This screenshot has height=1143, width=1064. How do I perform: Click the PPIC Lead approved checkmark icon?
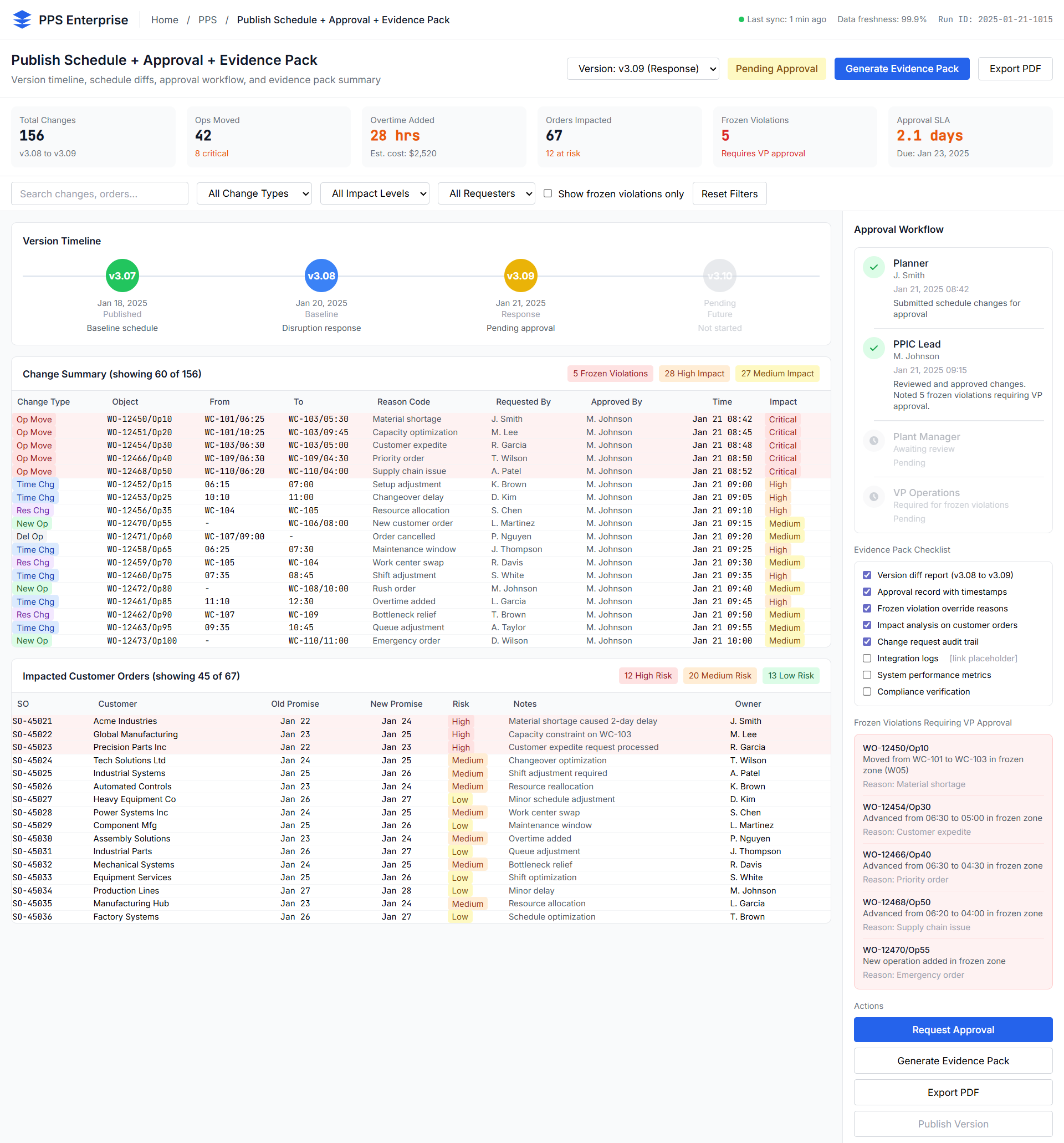pyautogui.click(x=874, y=348)
